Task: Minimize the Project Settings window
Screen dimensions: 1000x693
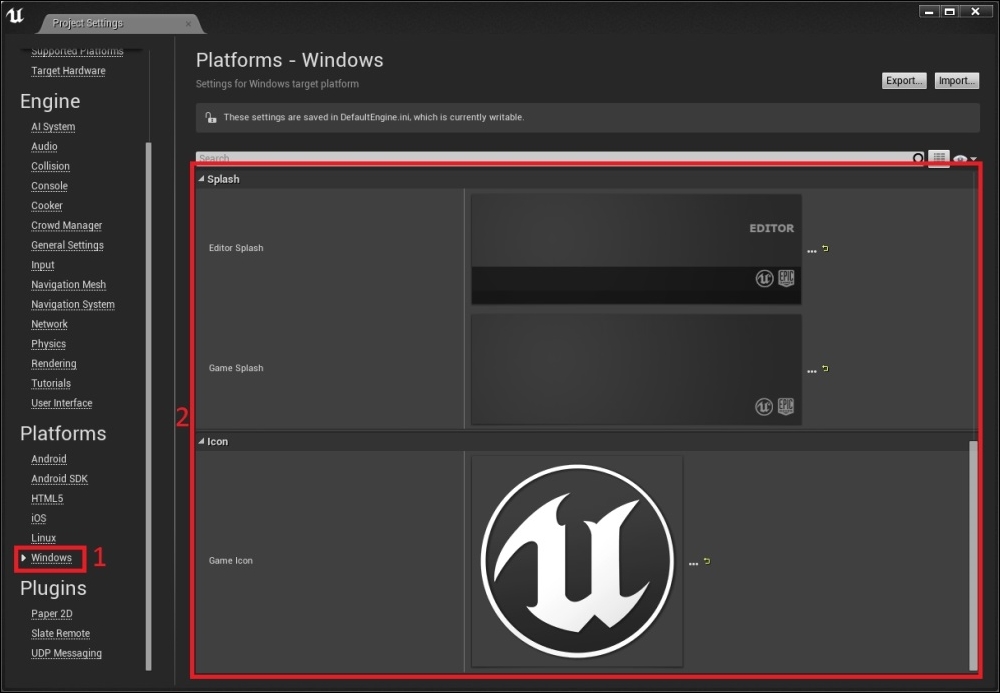Action: (929, 11)
